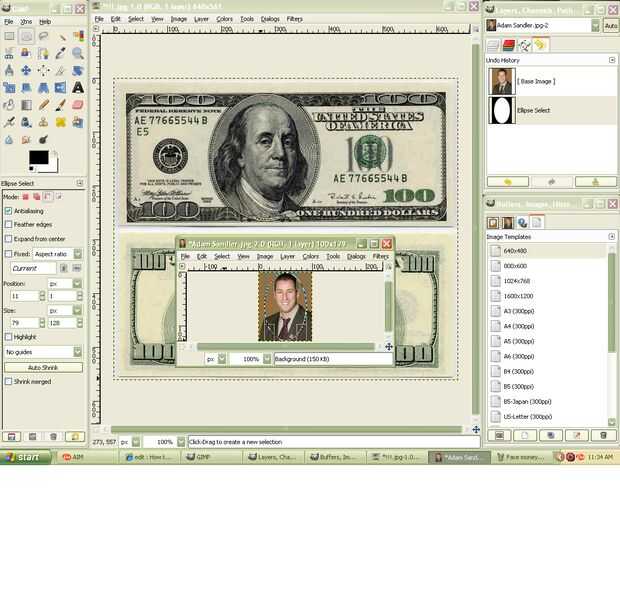
Task: Open zoom dropdown in Adam Sandler window
Action: coord(267,359)
